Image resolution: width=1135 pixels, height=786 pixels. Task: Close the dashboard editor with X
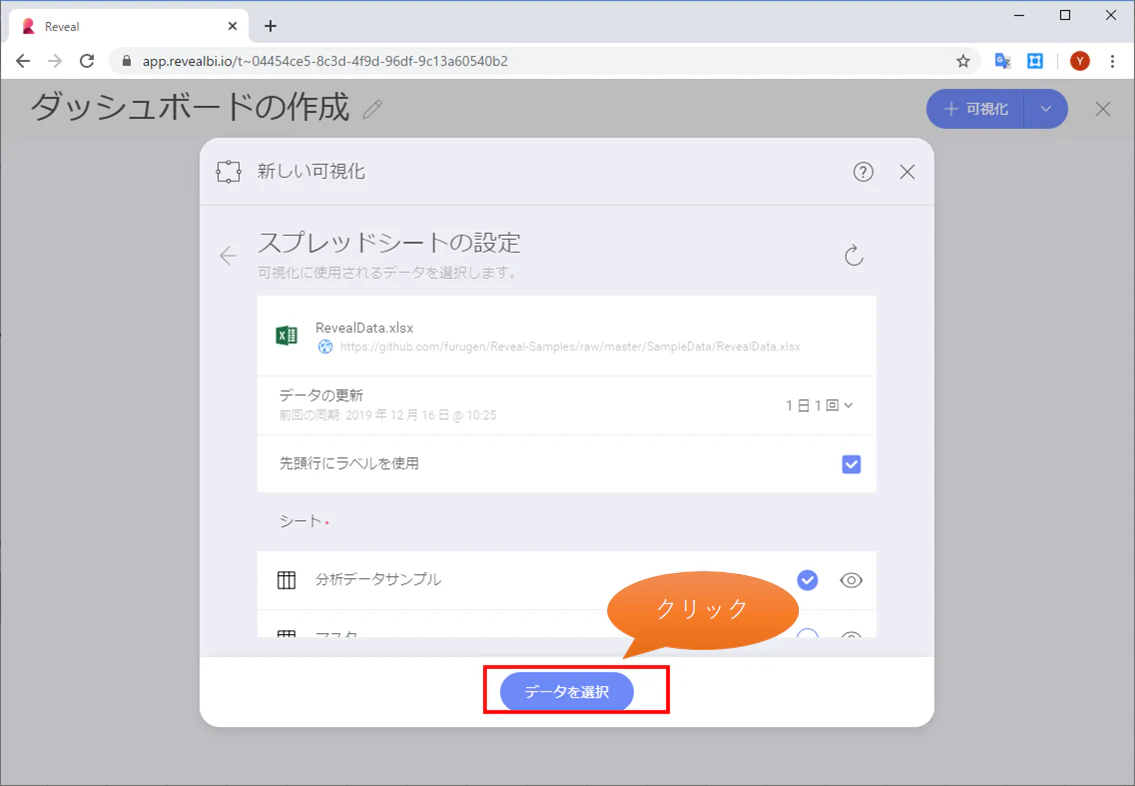click(x=1103, y=109)
